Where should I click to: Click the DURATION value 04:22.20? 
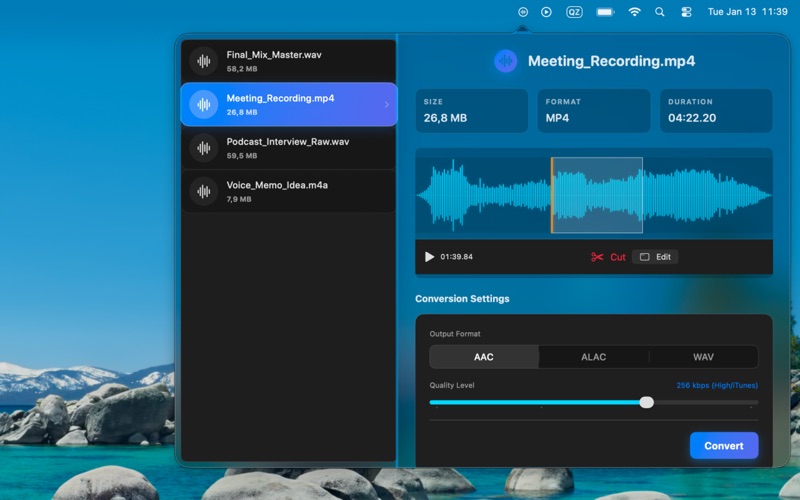coord(692,118)
